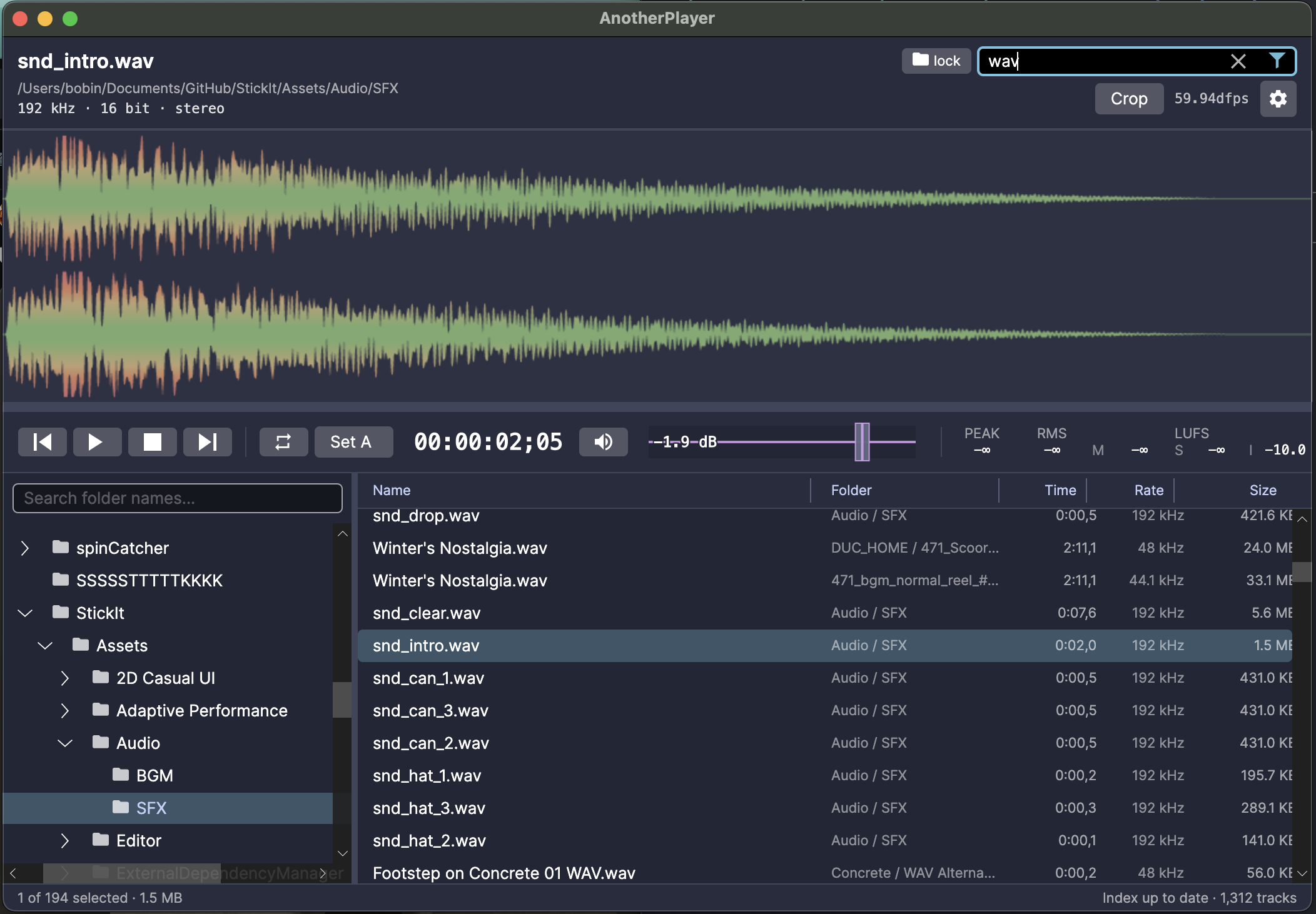Expand the spinCatcher folder
Image resolution: width=1316 pixels, height=914 pixels.
(25, 548)
